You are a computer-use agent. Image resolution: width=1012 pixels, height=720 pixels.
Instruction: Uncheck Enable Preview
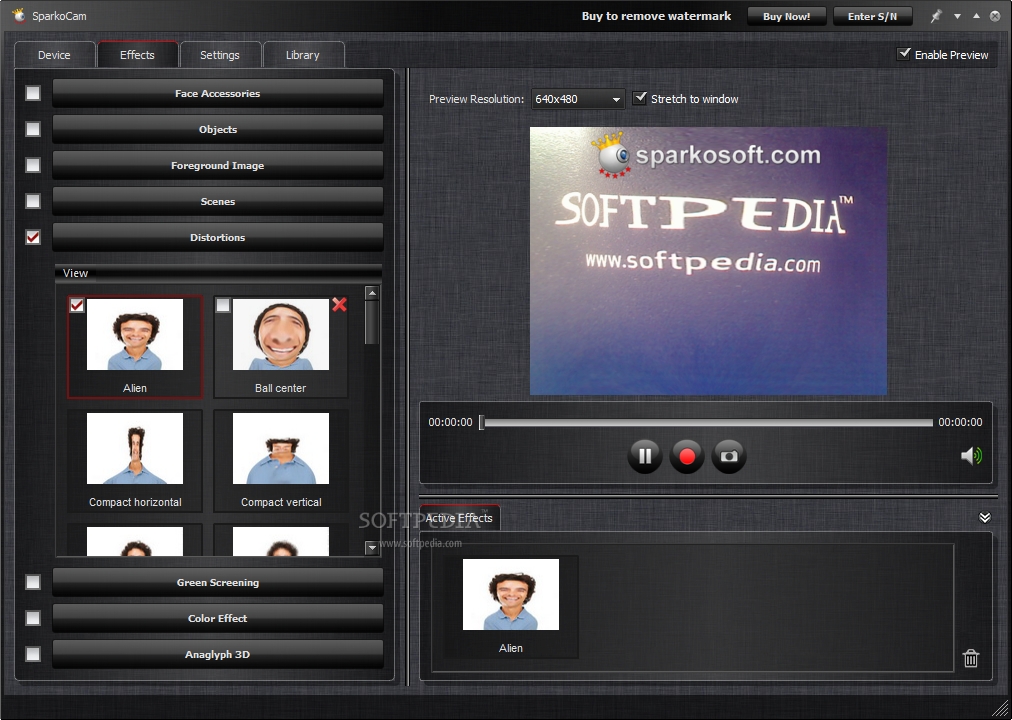coord(904,54)
